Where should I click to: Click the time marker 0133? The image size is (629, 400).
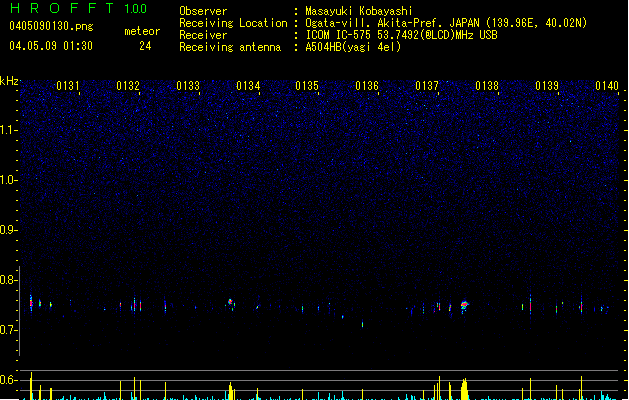(x=188, y=86)
